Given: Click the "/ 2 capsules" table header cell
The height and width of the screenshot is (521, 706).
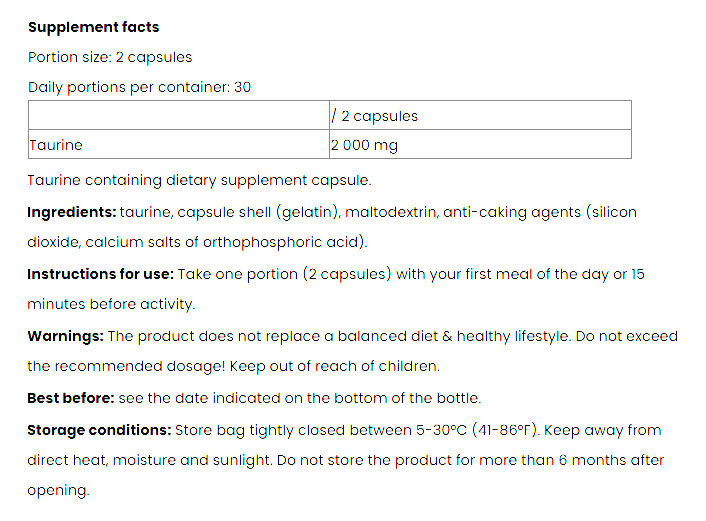Looking at the screenshot, I should coord(374,116).
